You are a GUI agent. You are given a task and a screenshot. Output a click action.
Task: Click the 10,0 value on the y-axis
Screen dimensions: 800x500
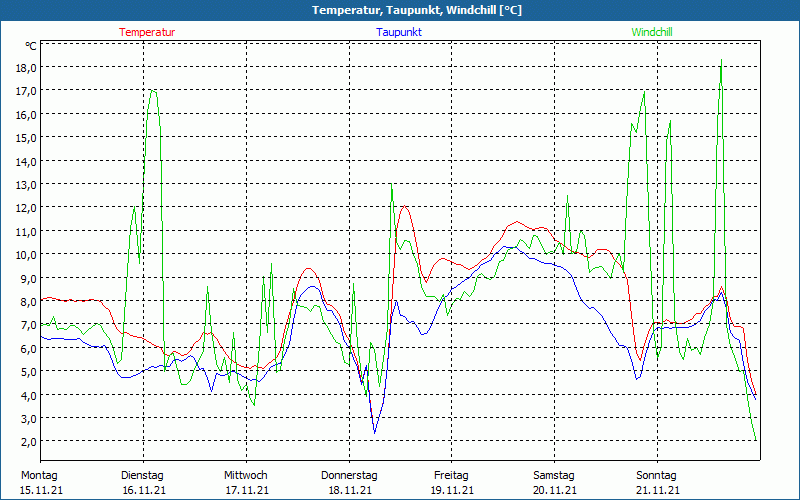click(x=27, y=254)
